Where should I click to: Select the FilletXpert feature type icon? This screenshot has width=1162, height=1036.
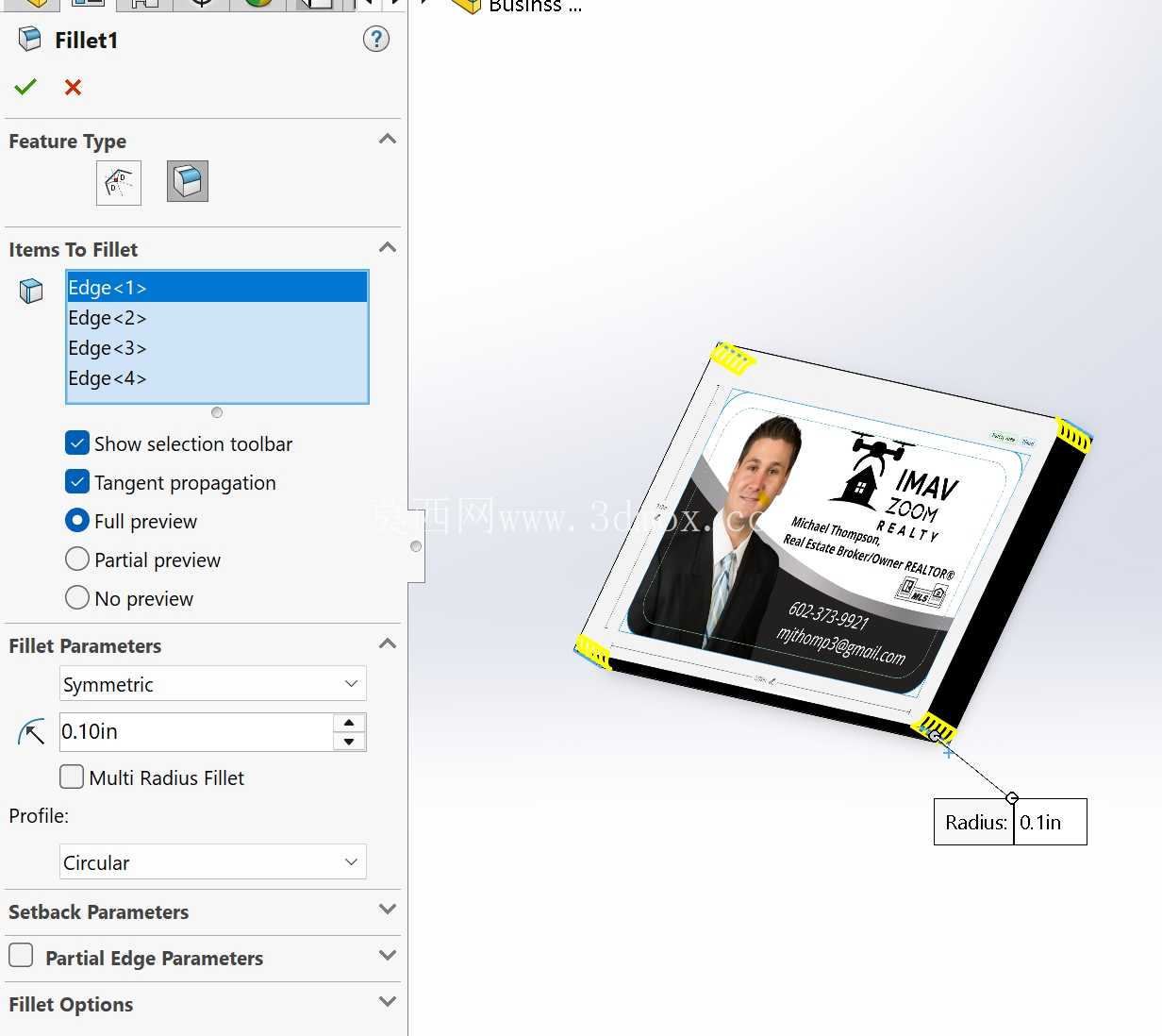tap(188, 181)
